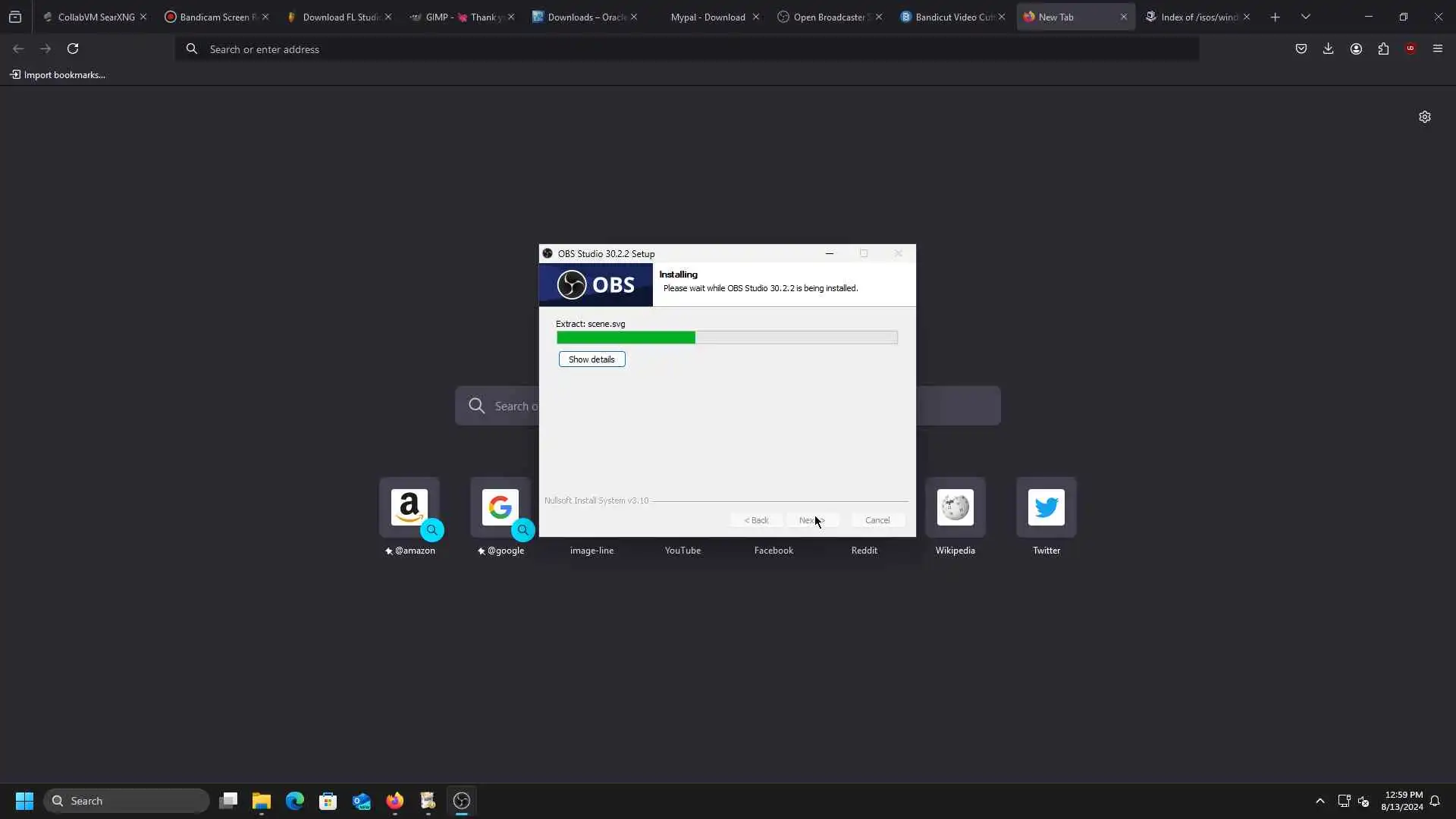The image size is (1456, 819).
Task: Click the Save to Pocket icon
Action: coord(1301,49)
